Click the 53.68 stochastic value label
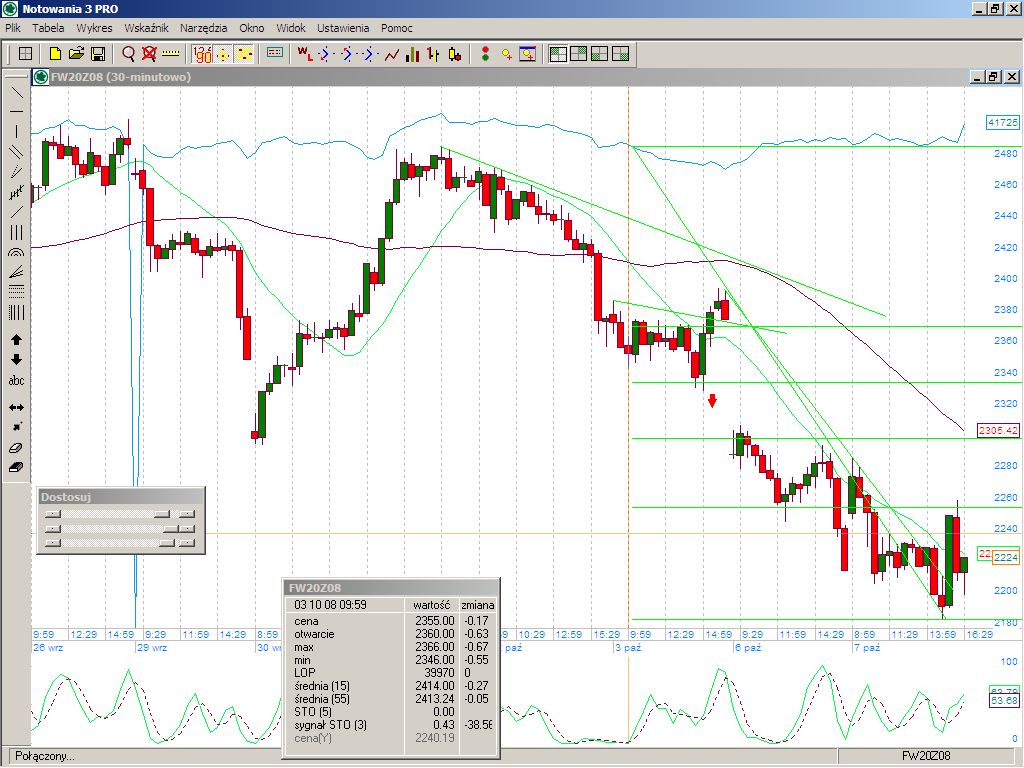1024x768 pixels. (x=1004, y=701)
